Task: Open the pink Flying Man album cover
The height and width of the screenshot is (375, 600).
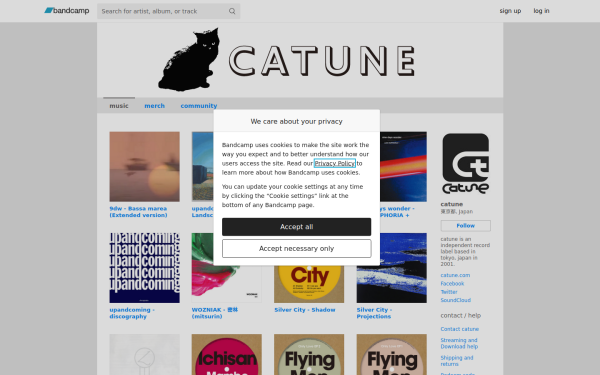Action: click(x=391, y=354)
